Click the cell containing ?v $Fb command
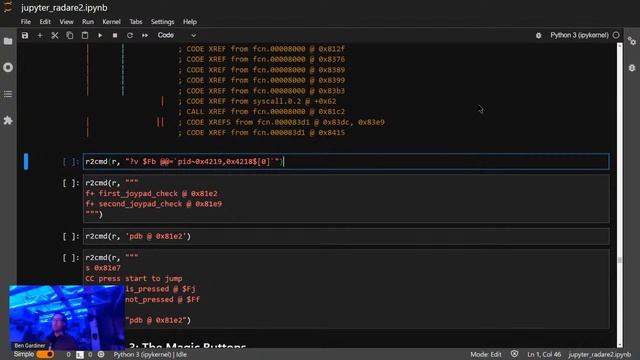The image size is (640, 360). (x=346, y=162)
